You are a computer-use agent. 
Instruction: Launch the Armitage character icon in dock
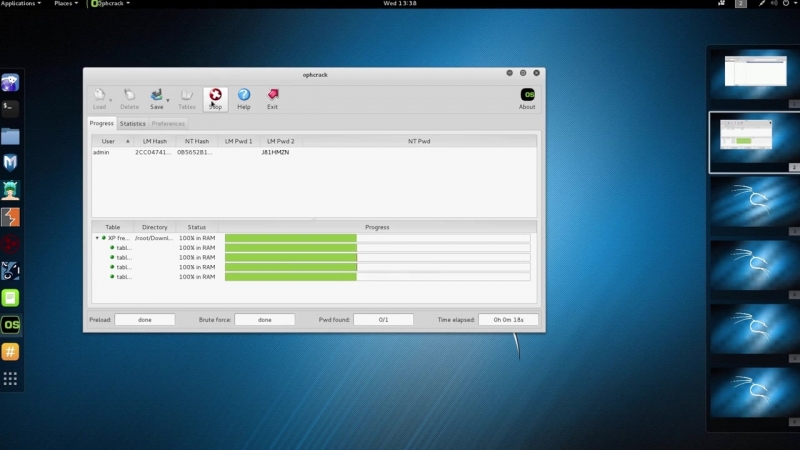point(10,190)
